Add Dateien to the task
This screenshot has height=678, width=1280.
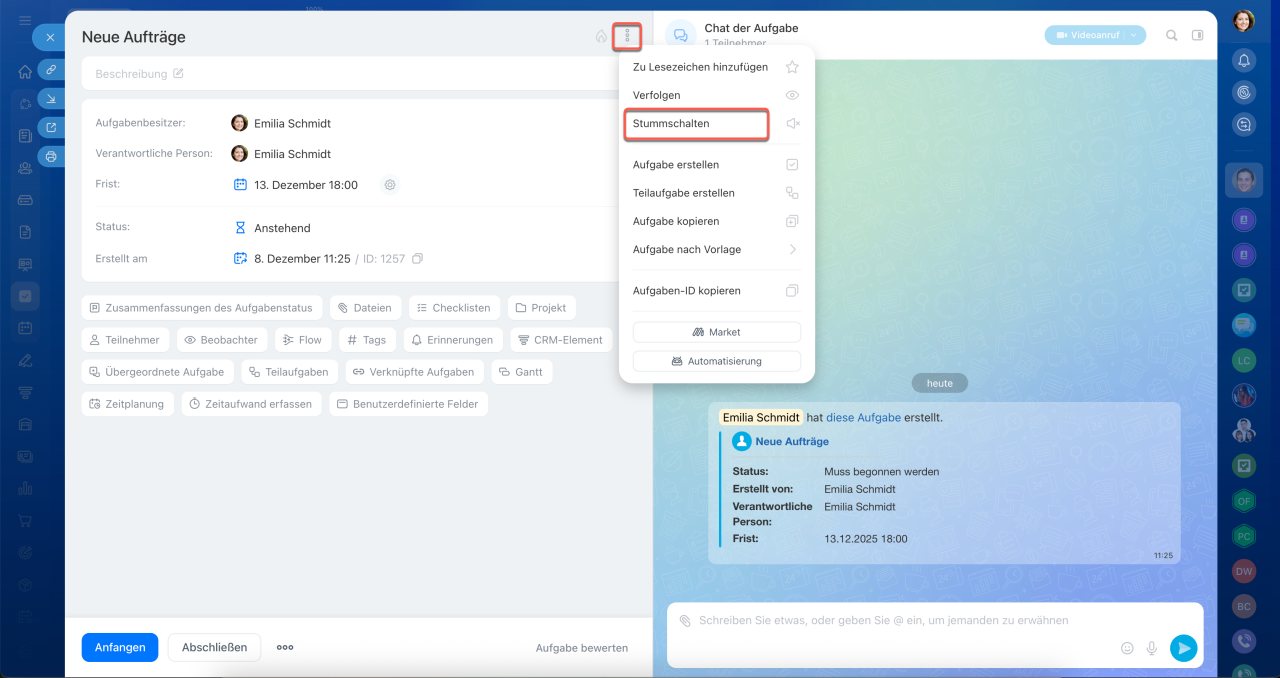pos(365,308)
